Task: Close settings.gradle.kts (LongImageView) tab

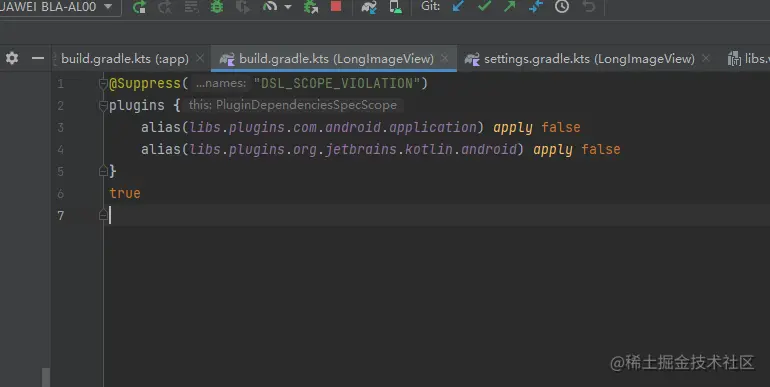Action: [x=706, y=58]
